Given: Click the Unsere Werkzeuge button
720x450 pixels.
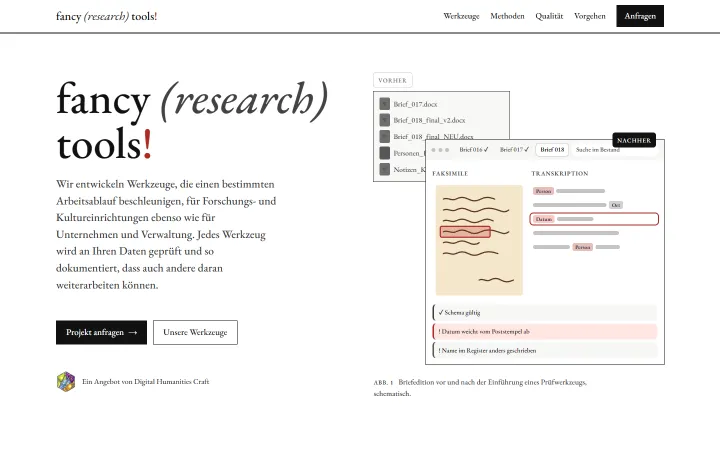Looking at the screenshot, I should (x=195, y=332).
